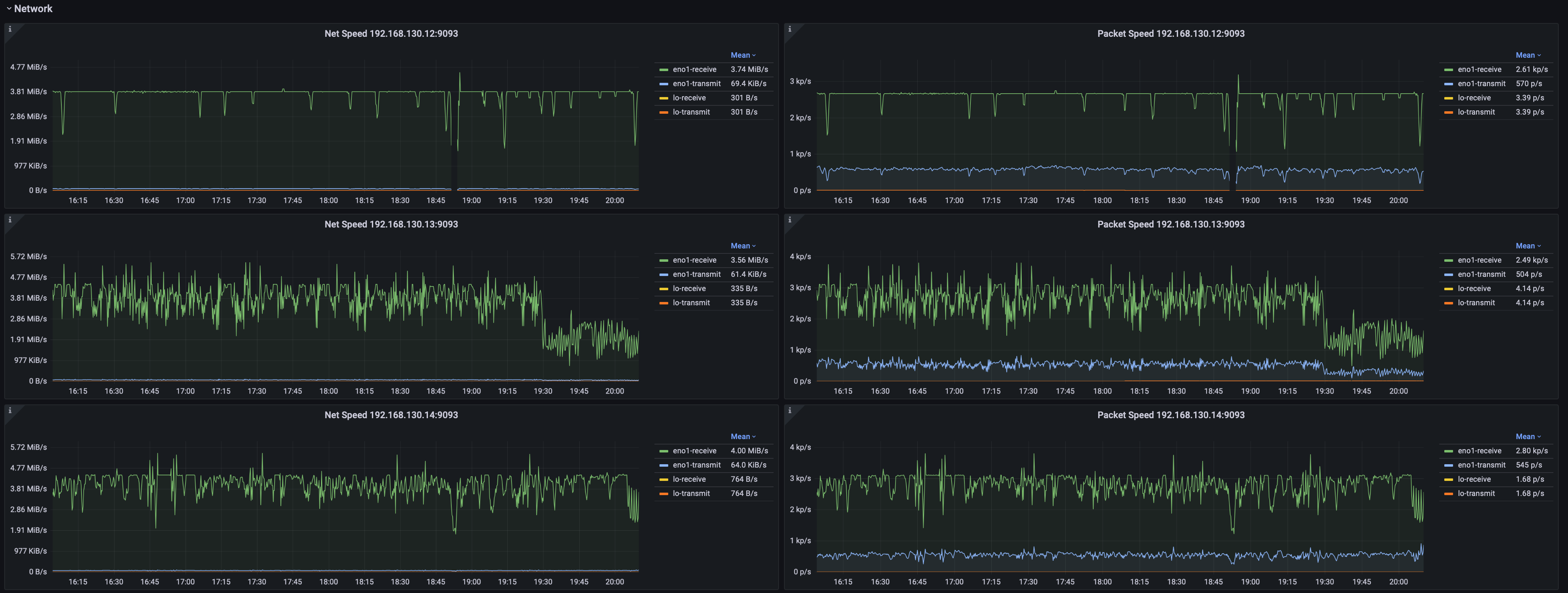Click info icon on Net Speed 192.168.130.12 panel
Viewport: 1568px width, 593px height.
pos(10,29)
